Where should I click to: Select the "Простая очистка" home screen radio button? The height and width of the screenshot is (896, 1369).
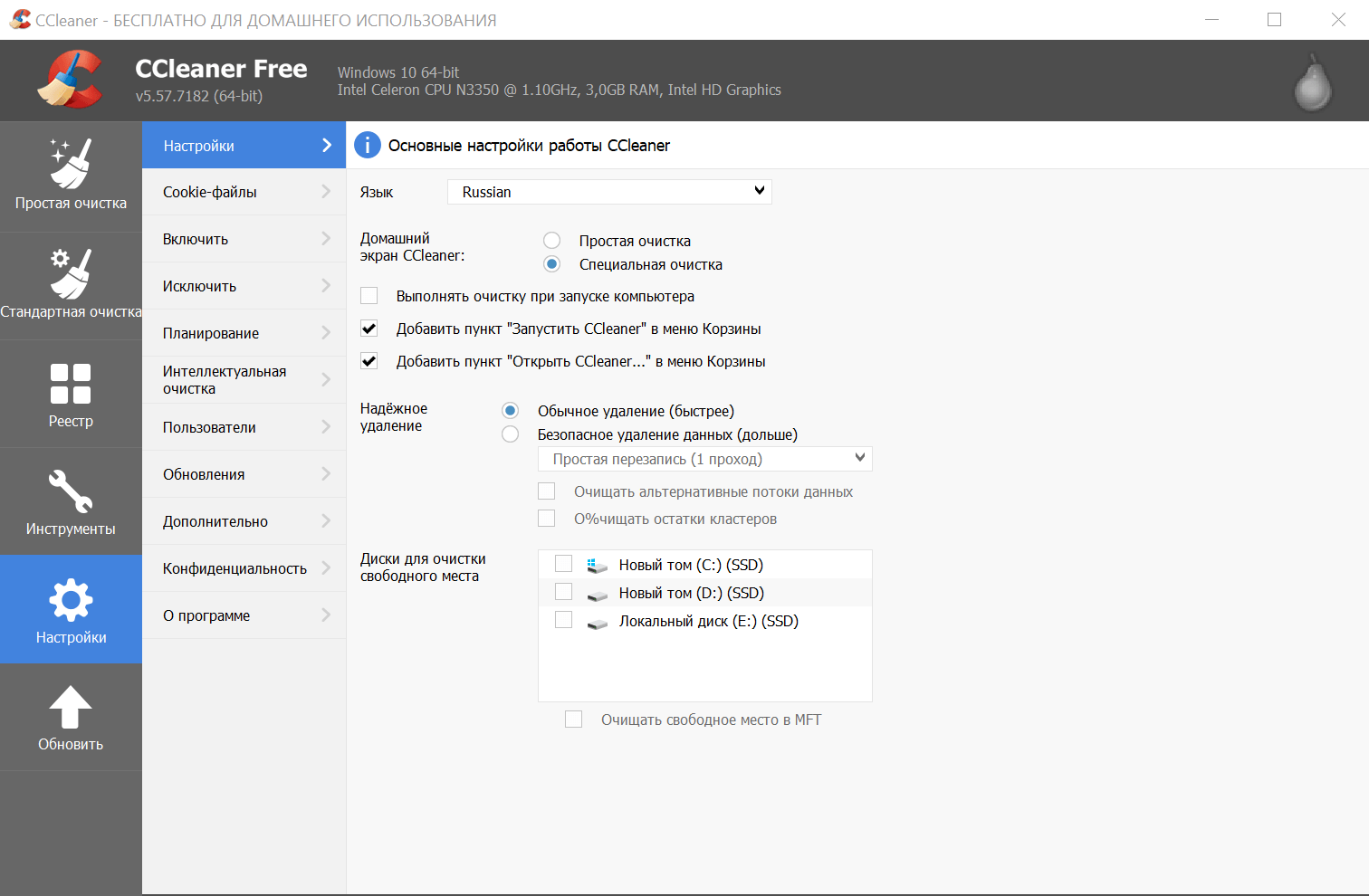pos(551,241)
